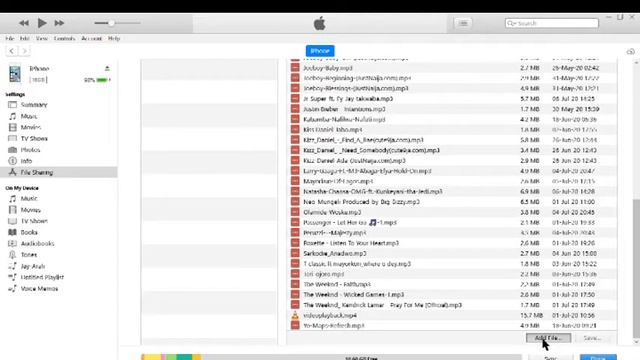Skip forward with the fast-forward button
Image resolution: width=640 pixels, height=360 pixels.
click(x=59, y=23)
